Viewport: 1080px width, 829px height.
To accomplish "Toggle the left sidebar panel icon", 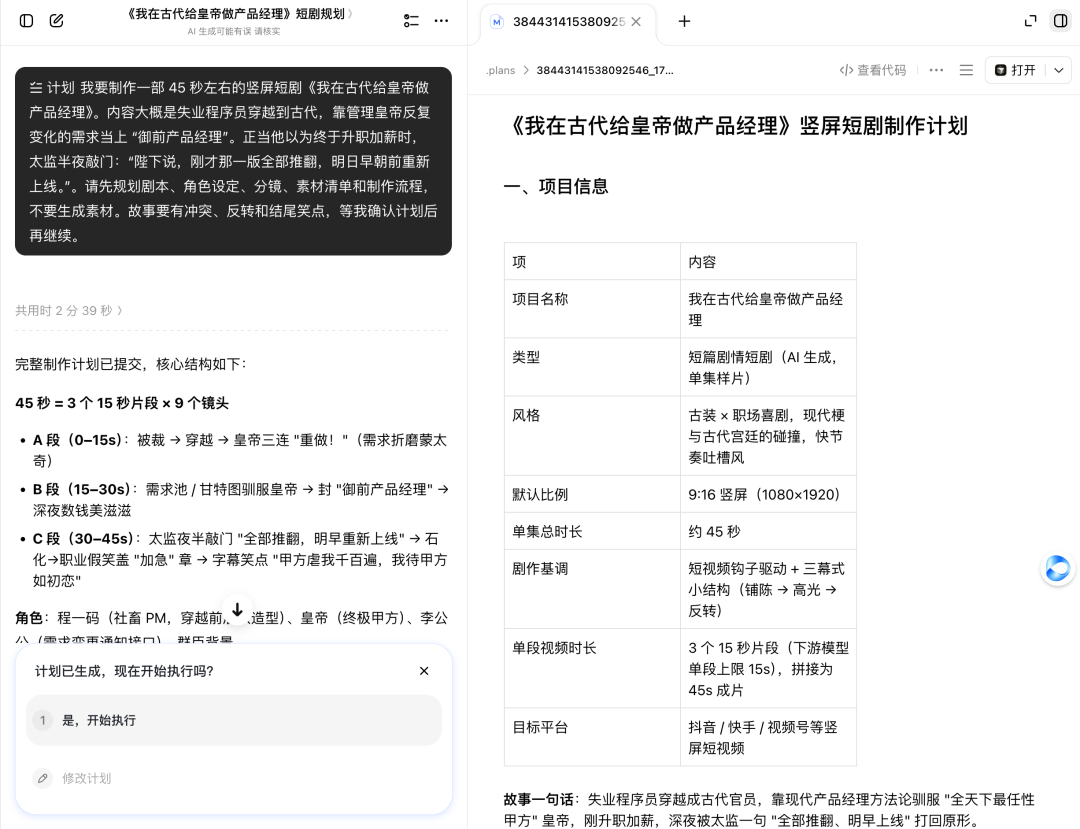I will (26, 21).
